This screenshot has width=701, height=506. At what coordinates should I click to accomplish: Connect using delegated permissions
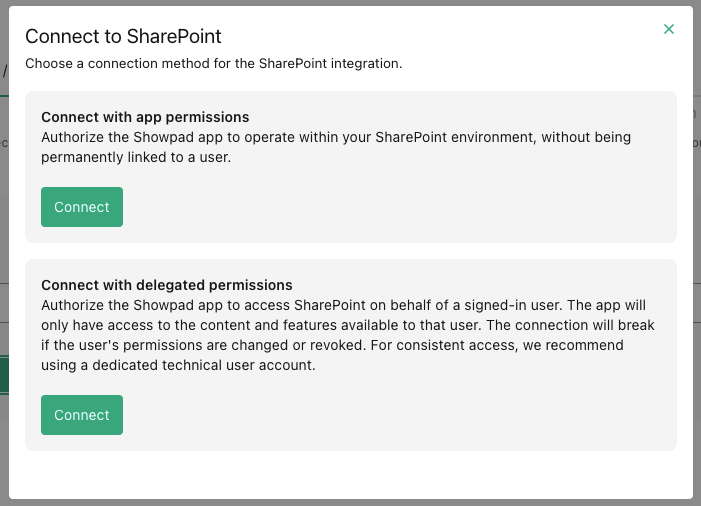(82, 415)
